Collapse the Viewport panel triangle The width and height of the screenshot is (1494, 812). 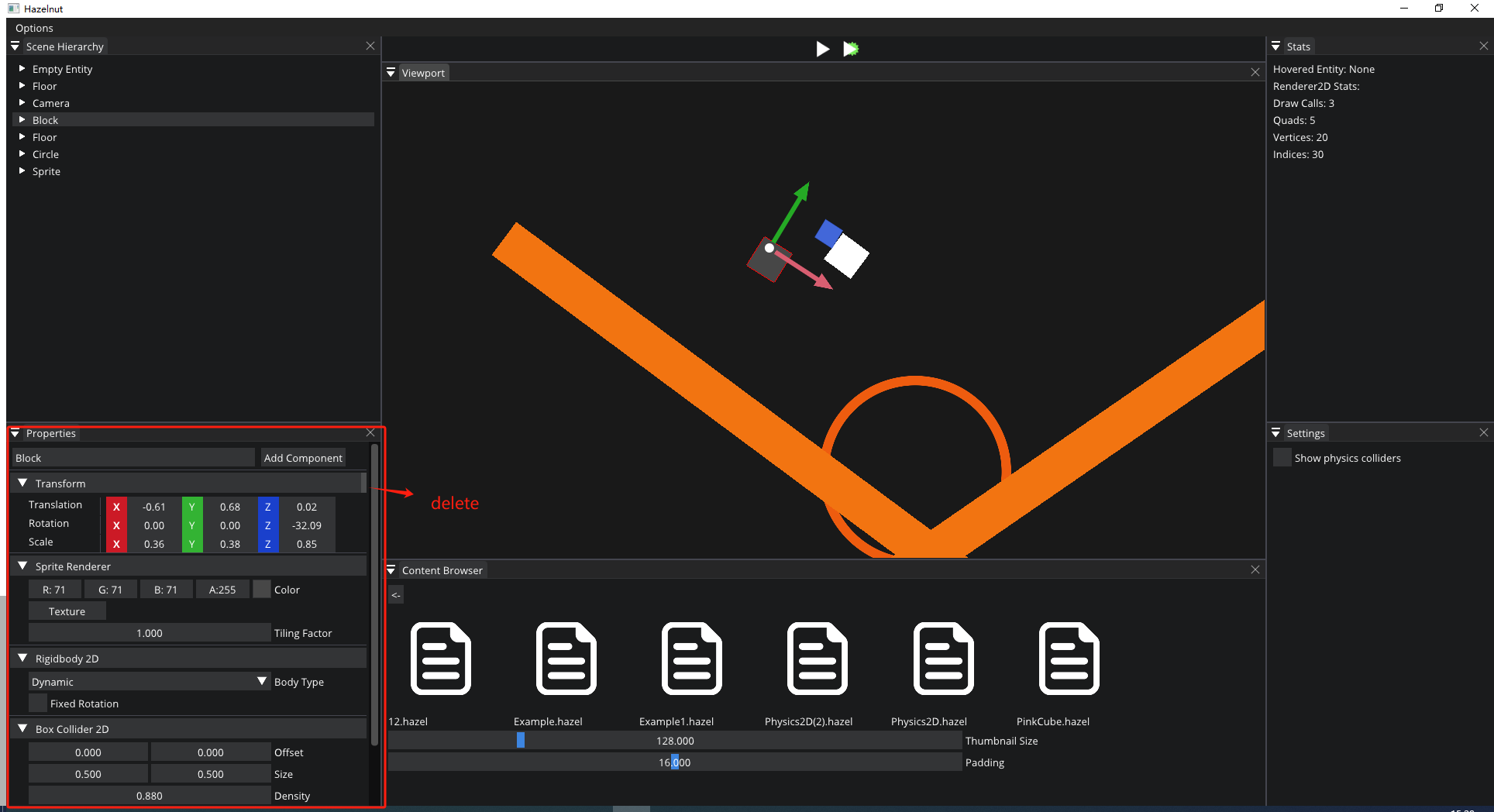(391, 72)
